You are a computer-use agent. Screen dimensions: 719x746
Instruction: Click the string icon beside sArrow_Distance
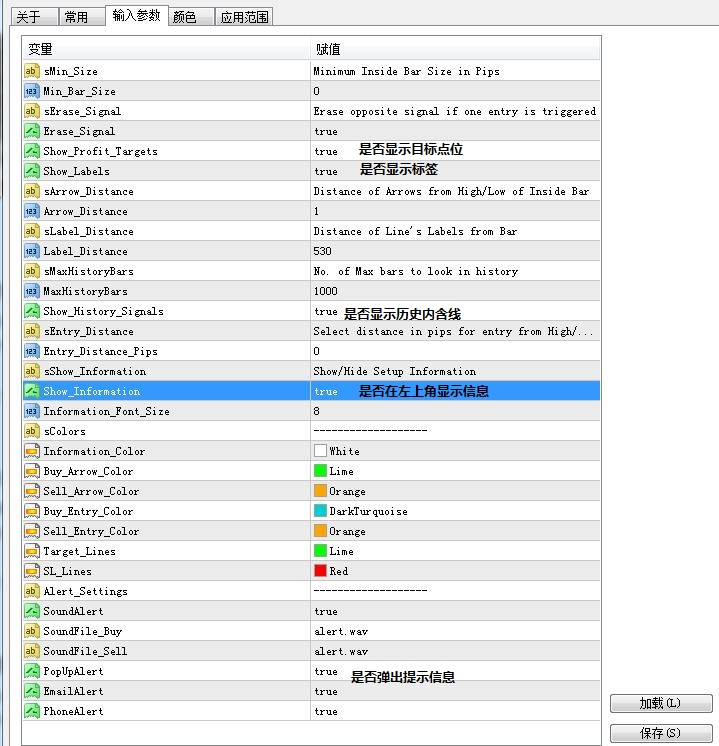[31, 191]
